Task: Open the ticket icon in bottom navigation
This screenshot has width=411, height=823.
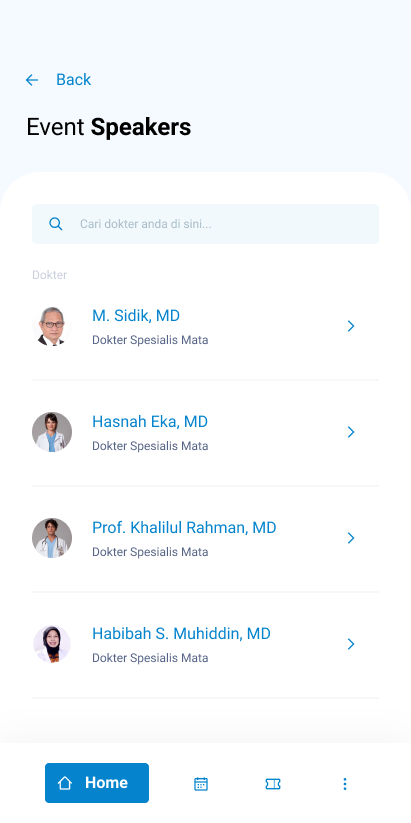Action: 273,784
